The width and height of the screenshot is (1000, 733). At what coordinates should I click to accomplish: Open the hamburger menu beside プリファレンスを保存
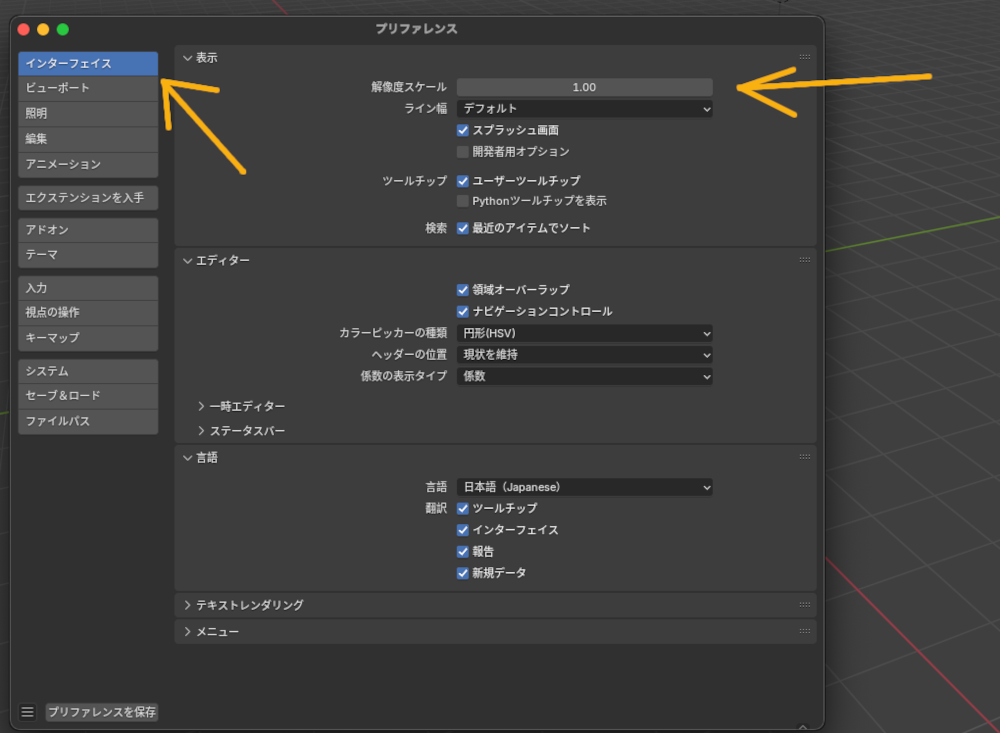pyautogui.click(x=27, y=712)
